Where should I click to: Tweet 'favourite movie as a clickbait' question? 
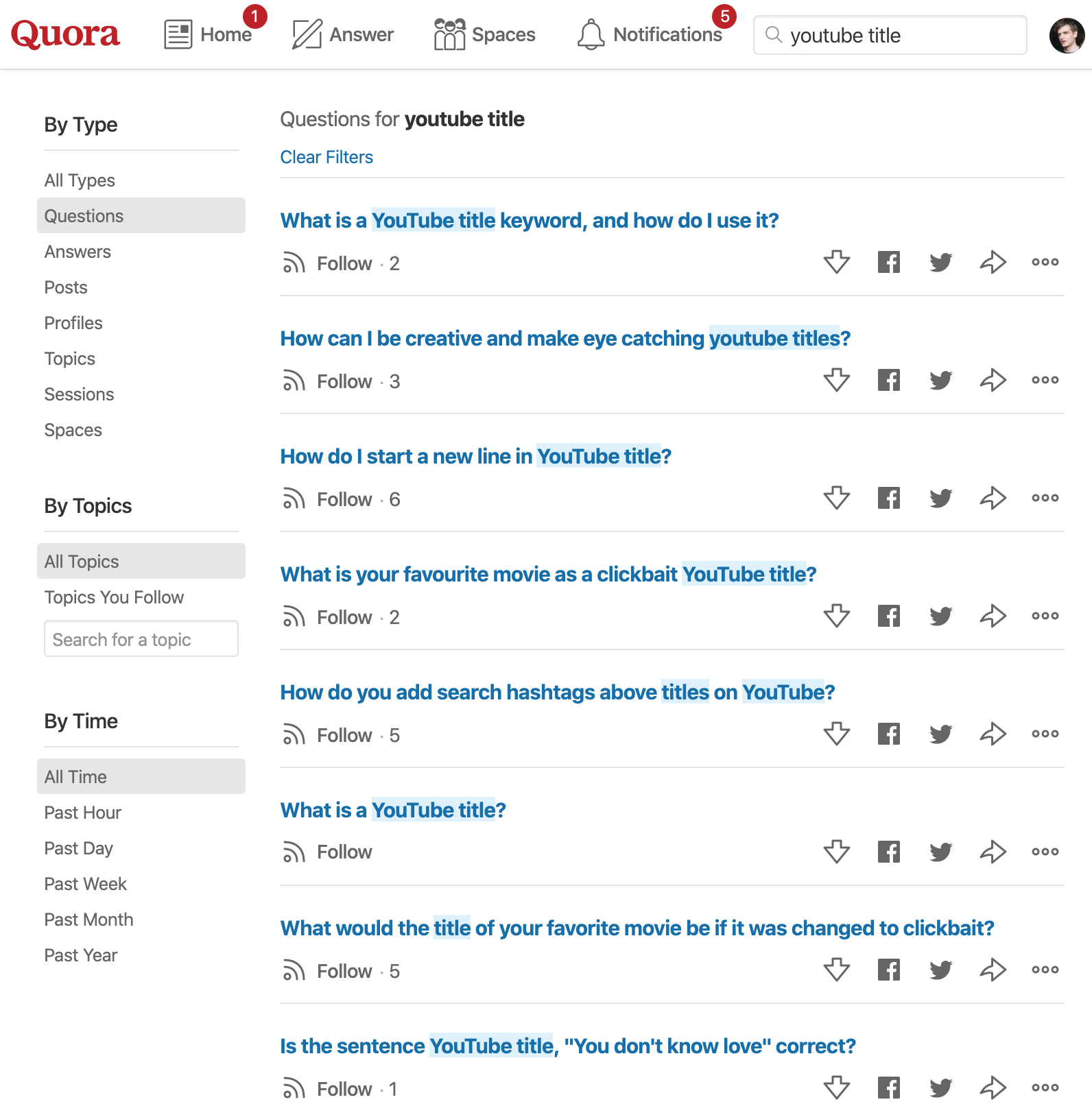[x=941, y=616]
